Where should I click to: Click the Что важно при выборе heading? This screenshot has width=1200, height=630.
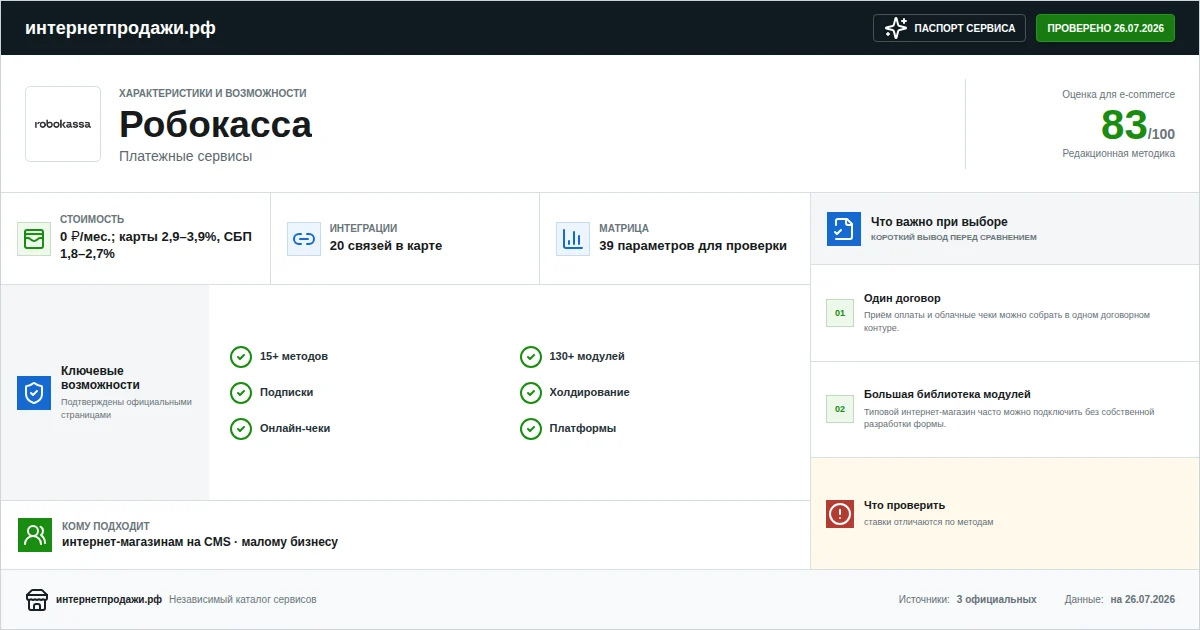(939, 222)
